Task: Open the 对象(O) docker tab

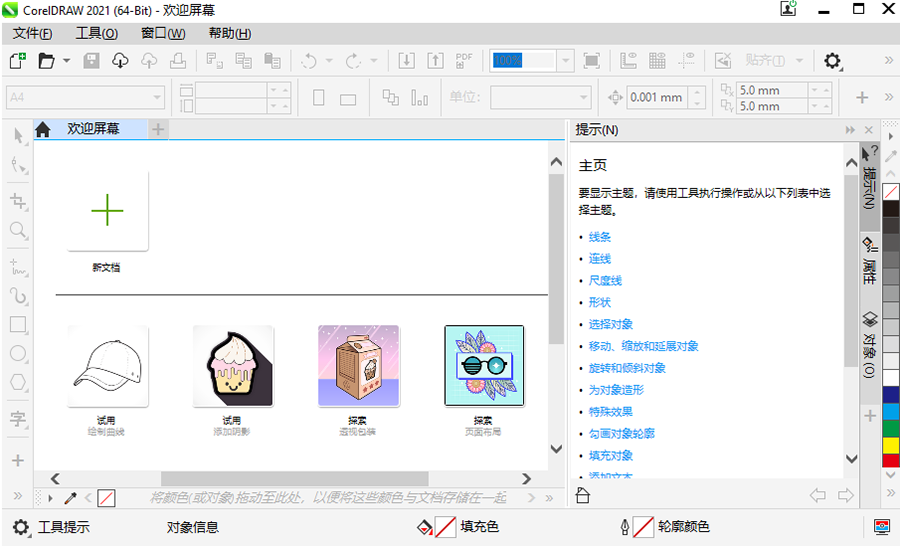Action: click(870, 344)
